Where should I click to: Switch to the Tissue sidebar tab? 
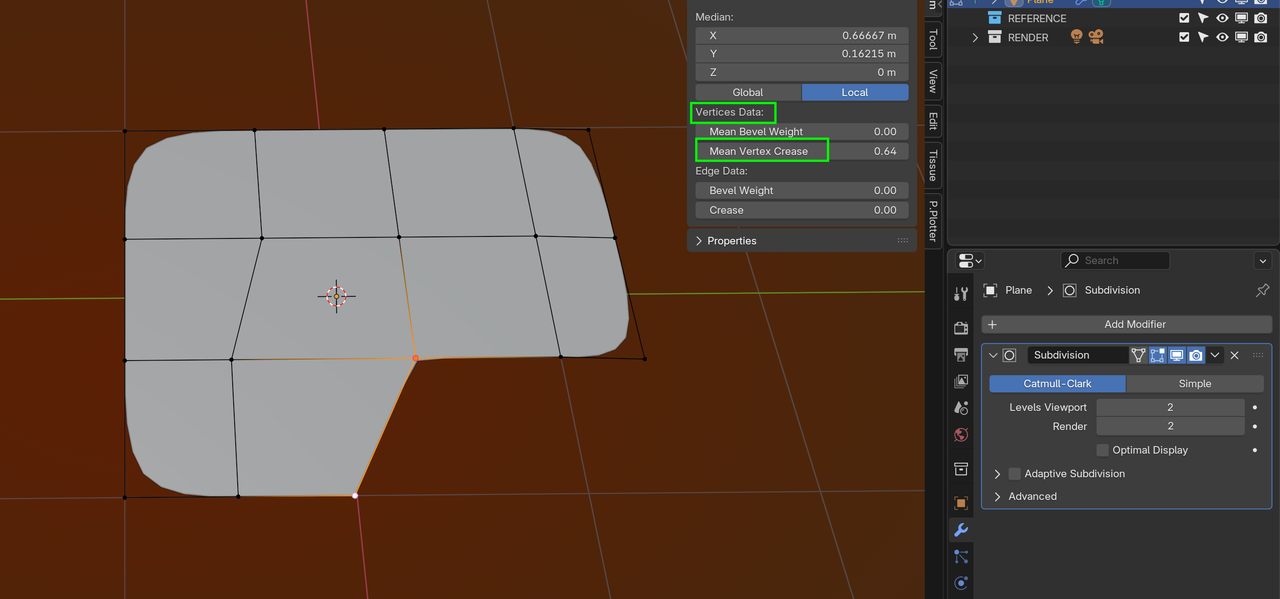(x=933, y=166)
